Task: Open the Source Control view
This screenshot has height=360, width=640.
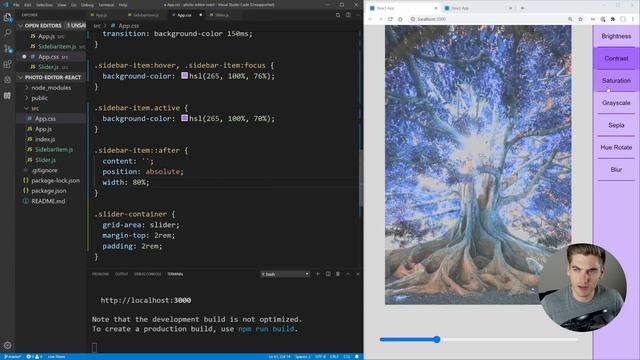Action: tap(7, 49)
